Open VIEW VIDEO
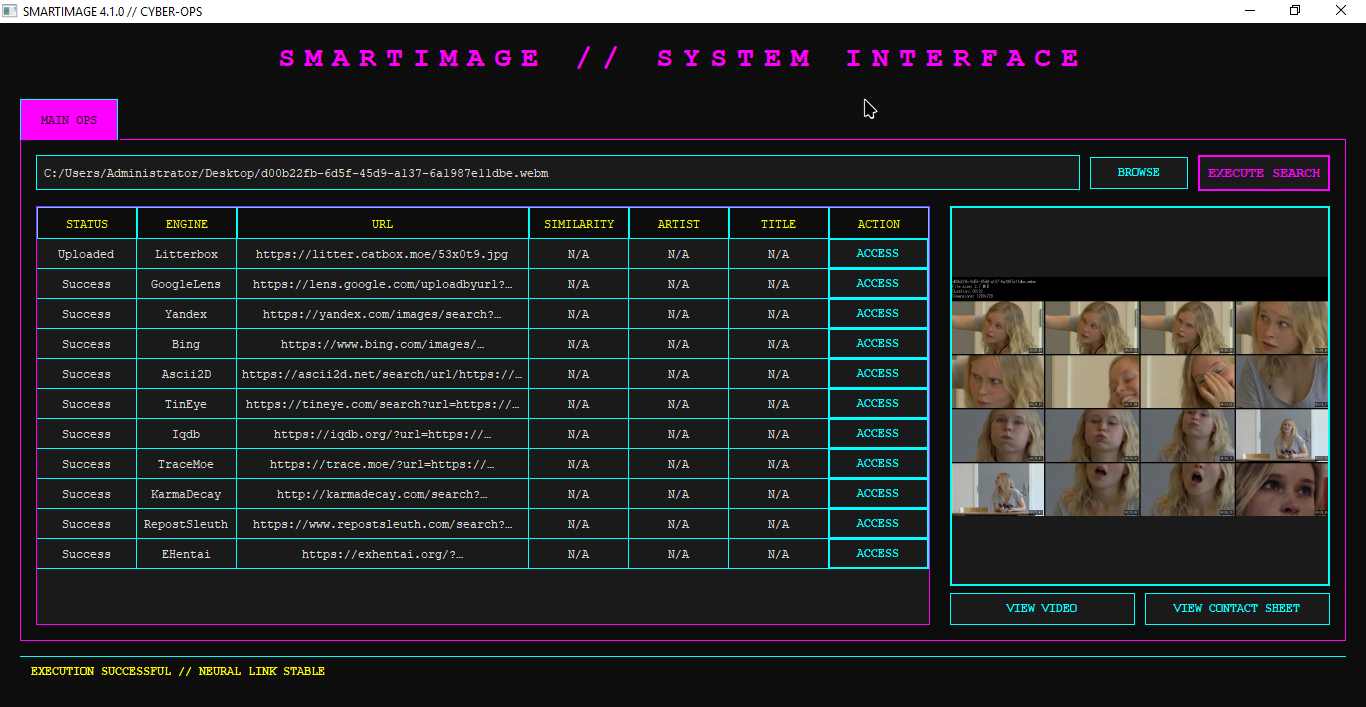The image size is (1366, 707). [x=1042, y=608]
